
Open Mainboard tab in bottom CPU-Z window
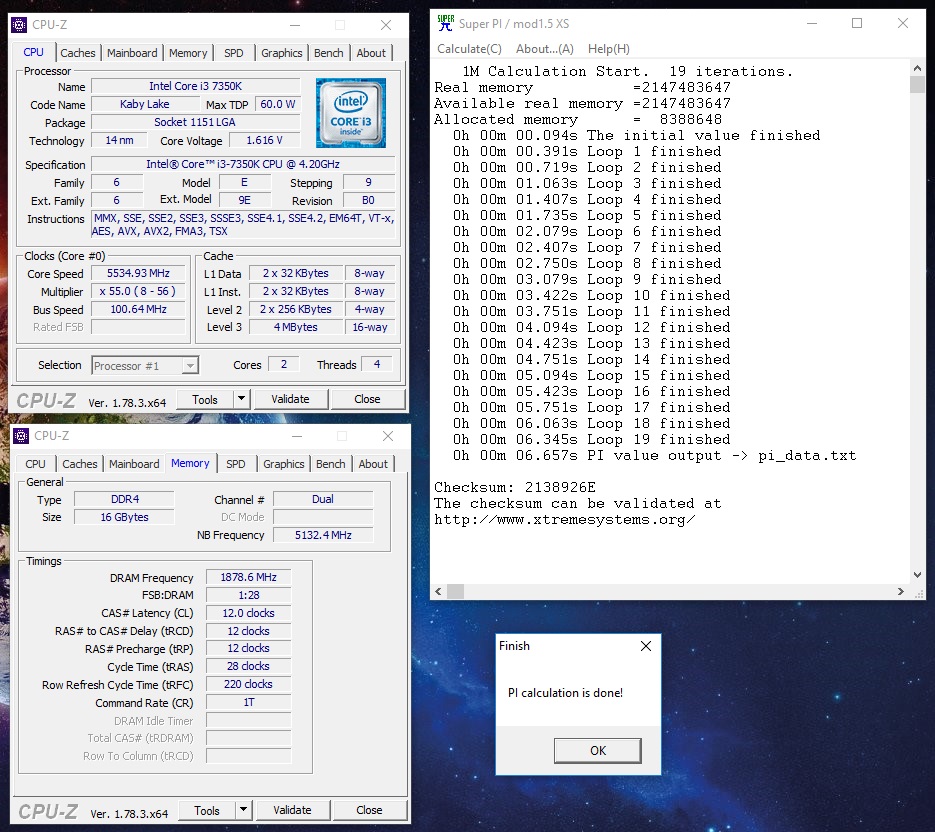coord(134,463)
